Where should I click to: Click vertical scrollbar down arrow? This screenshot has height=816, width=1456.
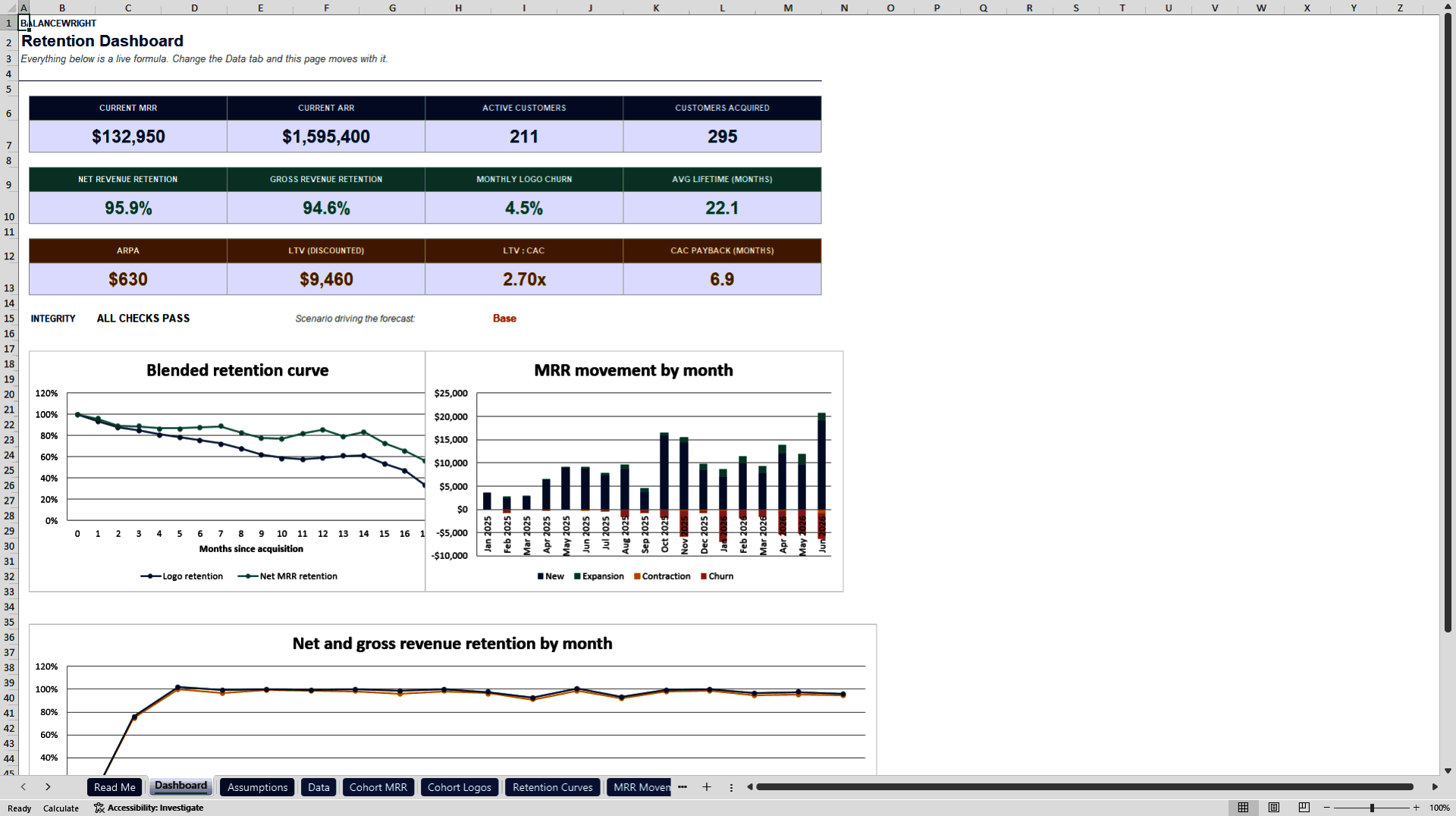(x=1448, y=770)
